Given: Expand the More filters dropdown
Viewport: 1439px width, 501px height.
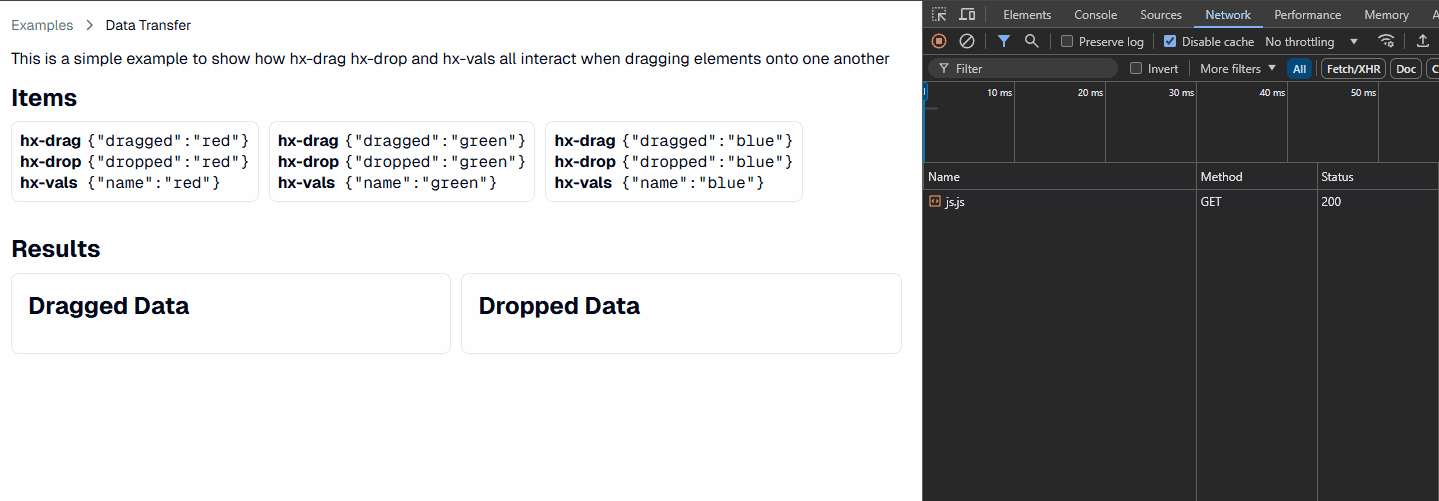Looking at the screenshot, I should click(x=1238, y=68).
